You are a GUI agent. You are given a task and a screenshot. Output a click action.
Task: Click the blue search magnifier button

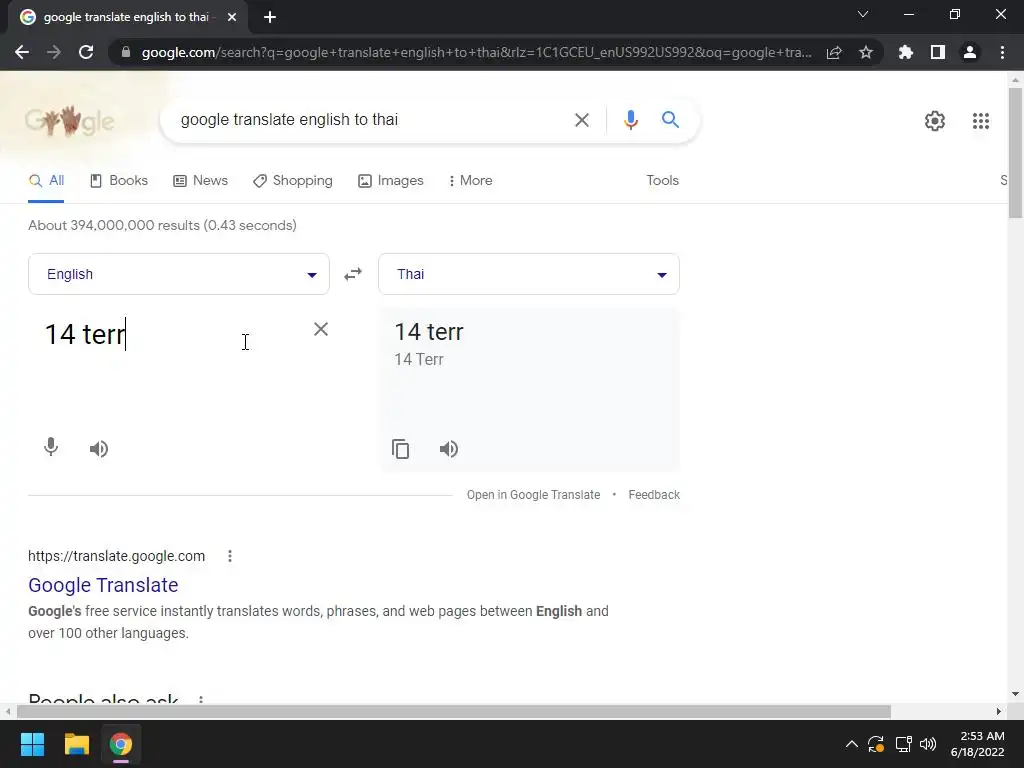click(670, 120)
